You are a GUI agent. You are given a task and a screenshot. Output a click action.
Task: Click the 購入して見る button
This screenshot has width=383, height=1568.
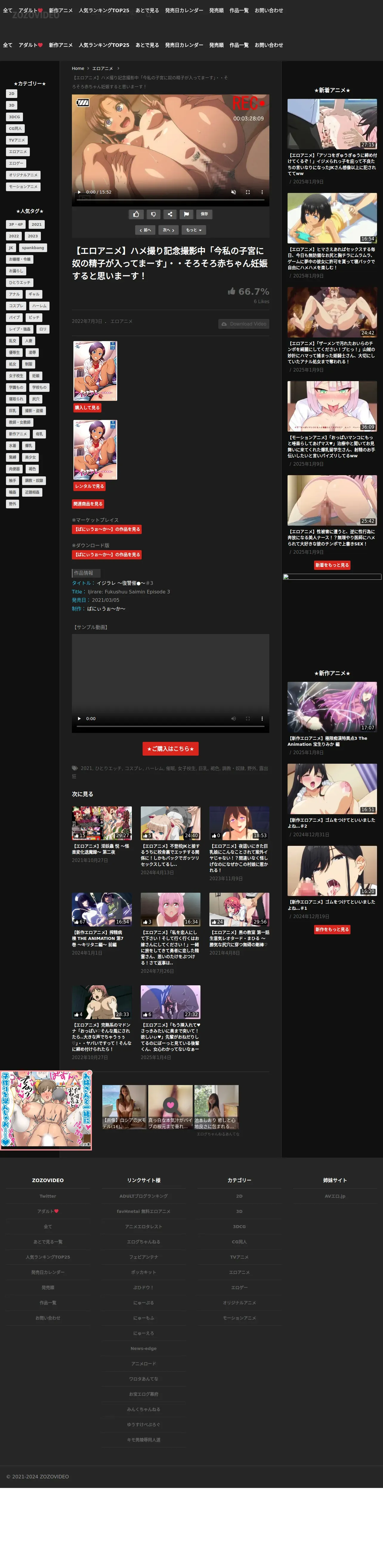click(87, 408)
